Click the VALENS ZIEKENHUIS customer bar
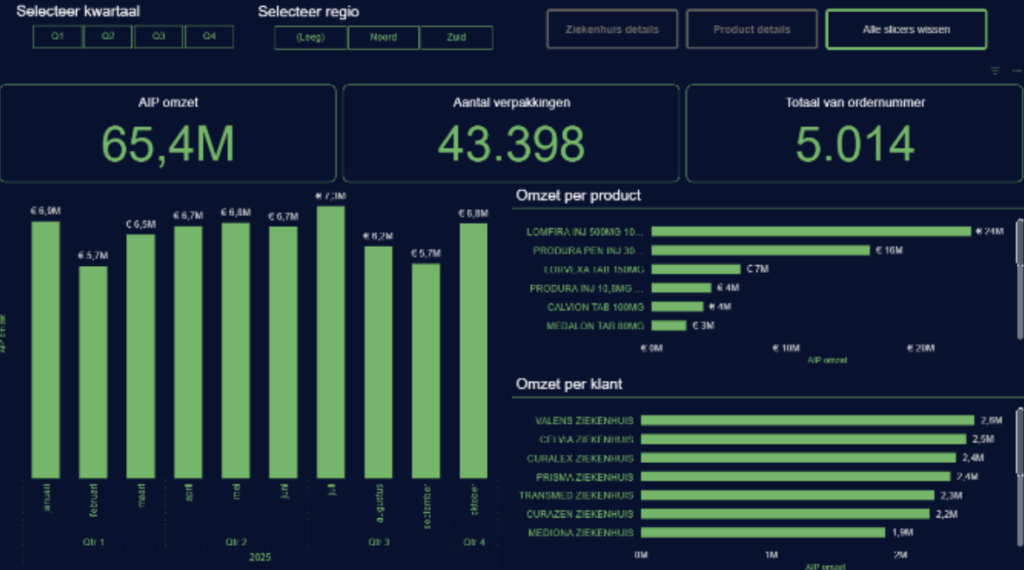Image resolution: width=1024 pixels, height=570 pixels. [x=807, y=420]
